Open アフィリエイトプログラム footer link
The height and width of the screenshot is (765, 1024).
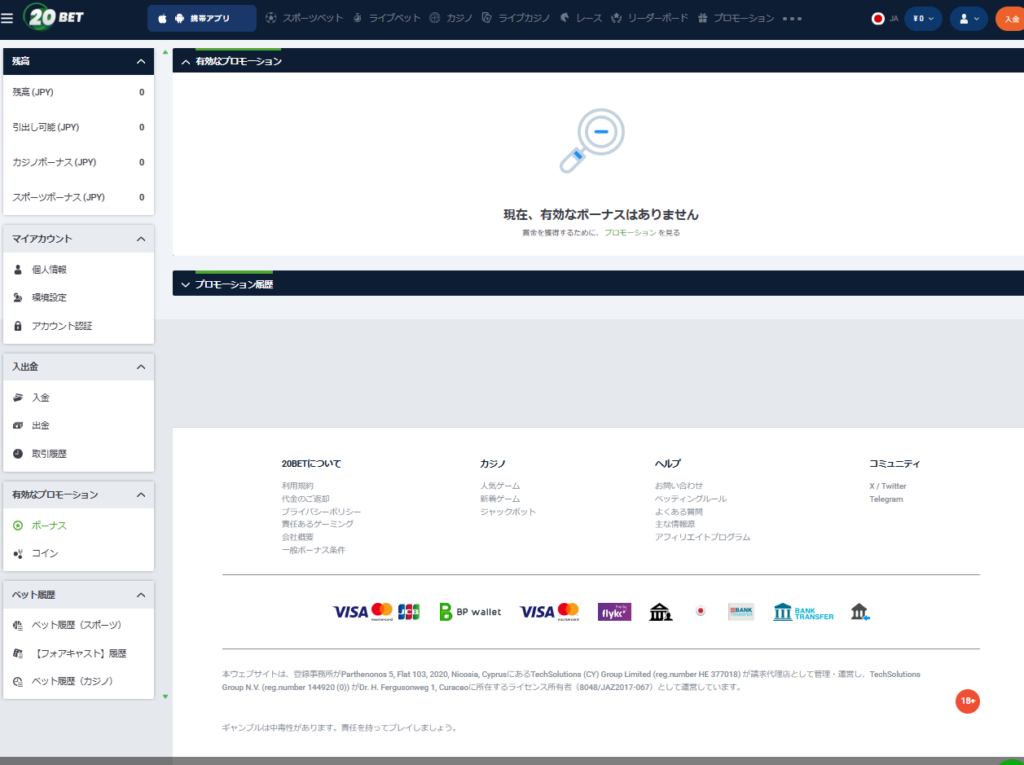pos(703,537)
